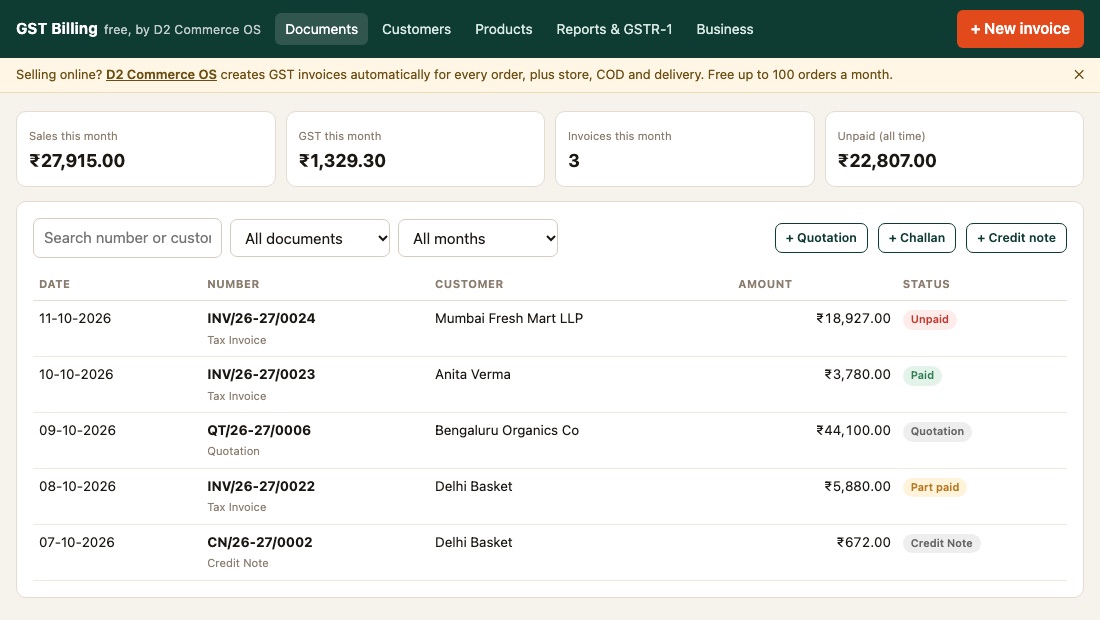This screenshot has height=620, width=1100.
Task: Click the Part paid status badge
Action: 934,487
